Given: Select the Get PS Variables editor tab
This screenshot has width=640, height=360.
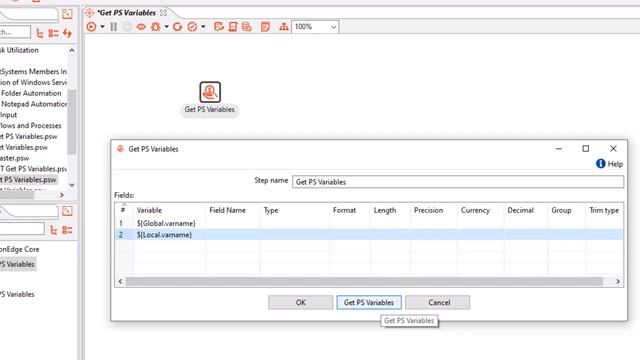Looking at the screenshot, I should pos(126,13).
